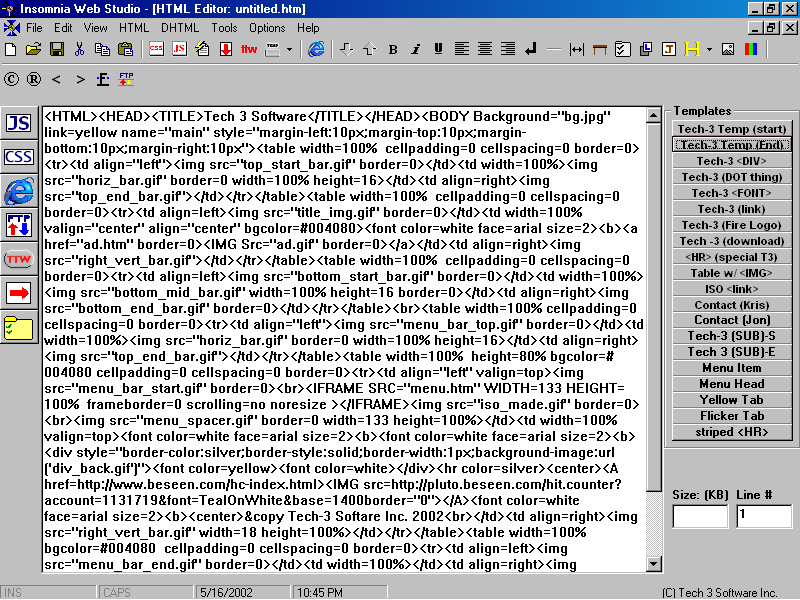Click the FTP icon in left sidebar
800x600 pixels.
pyautogui.click(x=19, y=225)
